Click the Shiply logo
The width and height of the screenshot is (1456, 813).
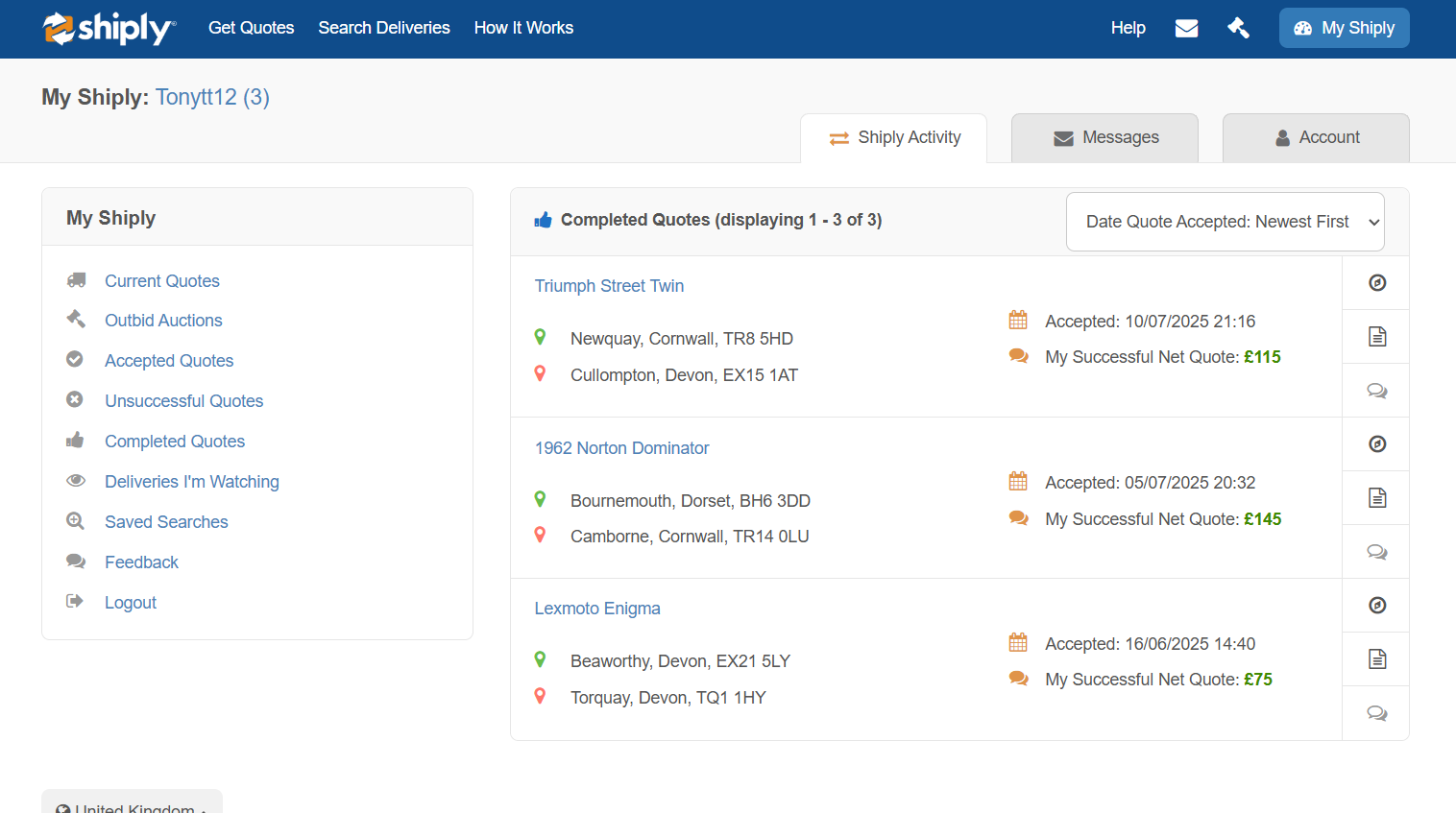pyautogui.click(x=109, y=28)
